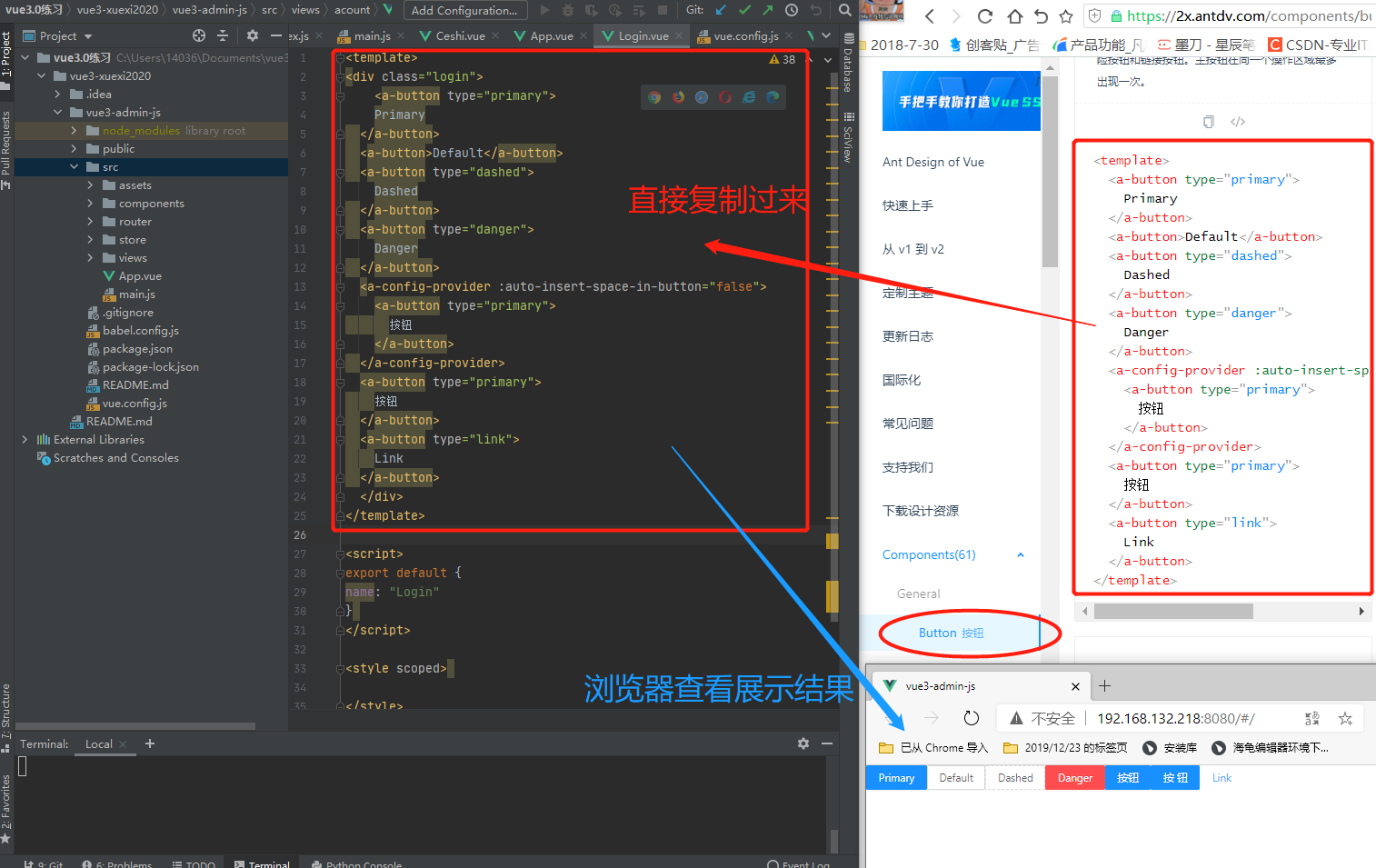The width and height of the screenshot is (1376, 868).
Task: Open the Chrome browser preview icon
Action: [654, 96]
